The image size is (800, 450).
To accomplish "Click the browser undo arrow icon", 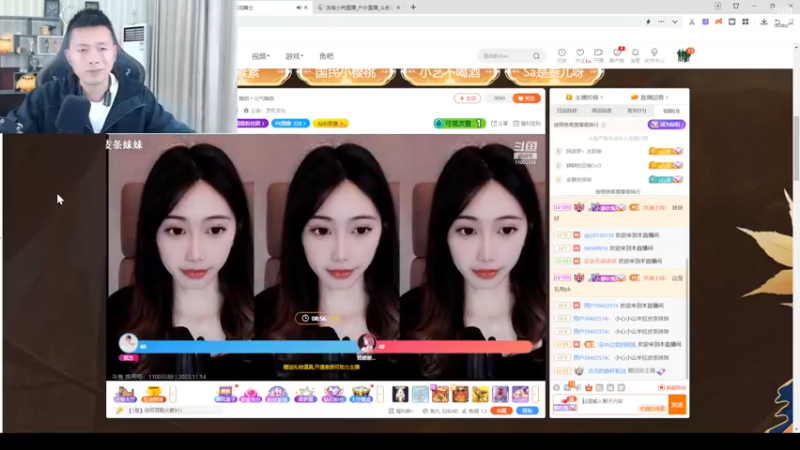I will click(778, 22).
